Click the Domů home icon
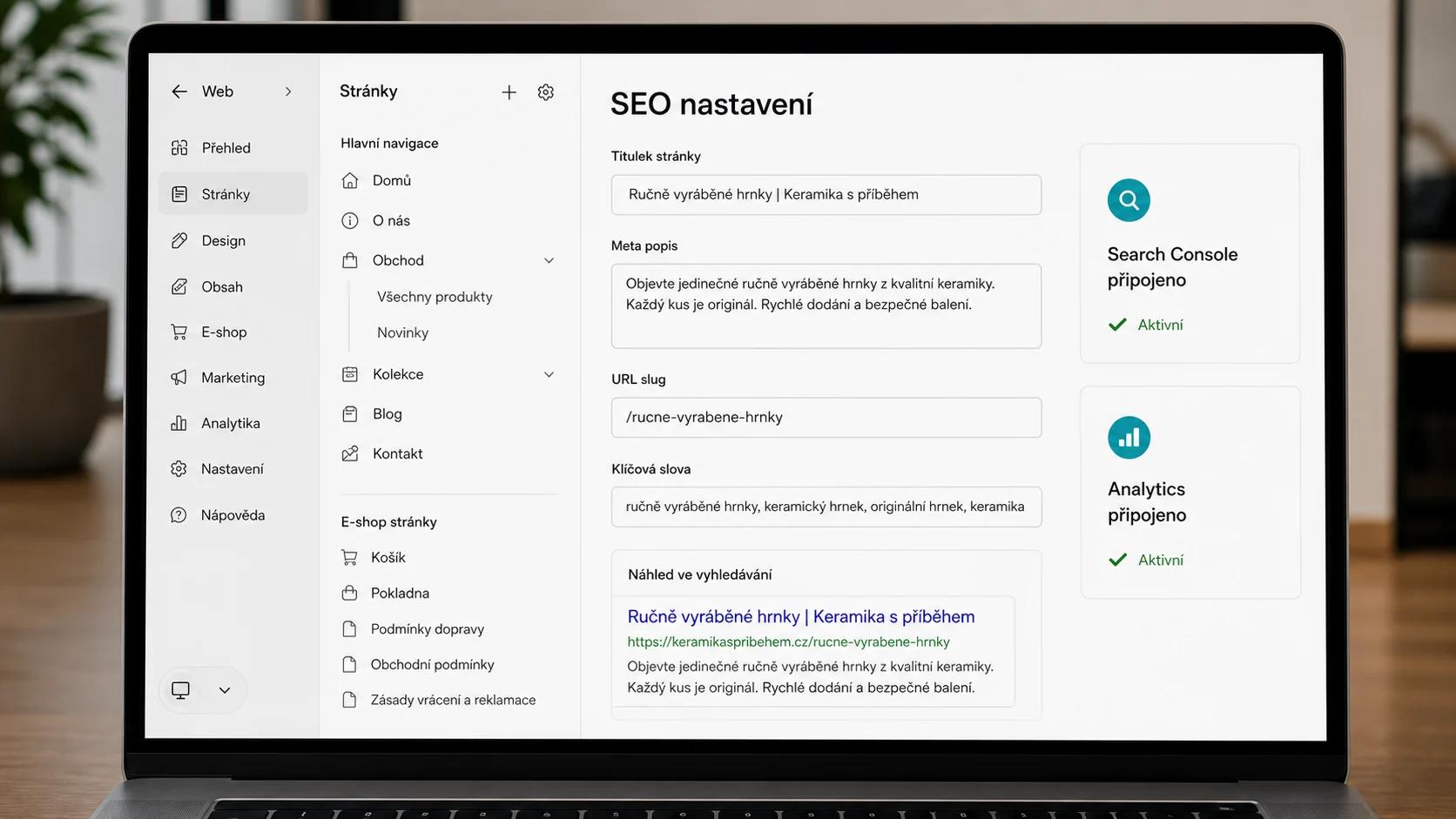The height and width of the screenshot is (819, 1456). [350, 180]
